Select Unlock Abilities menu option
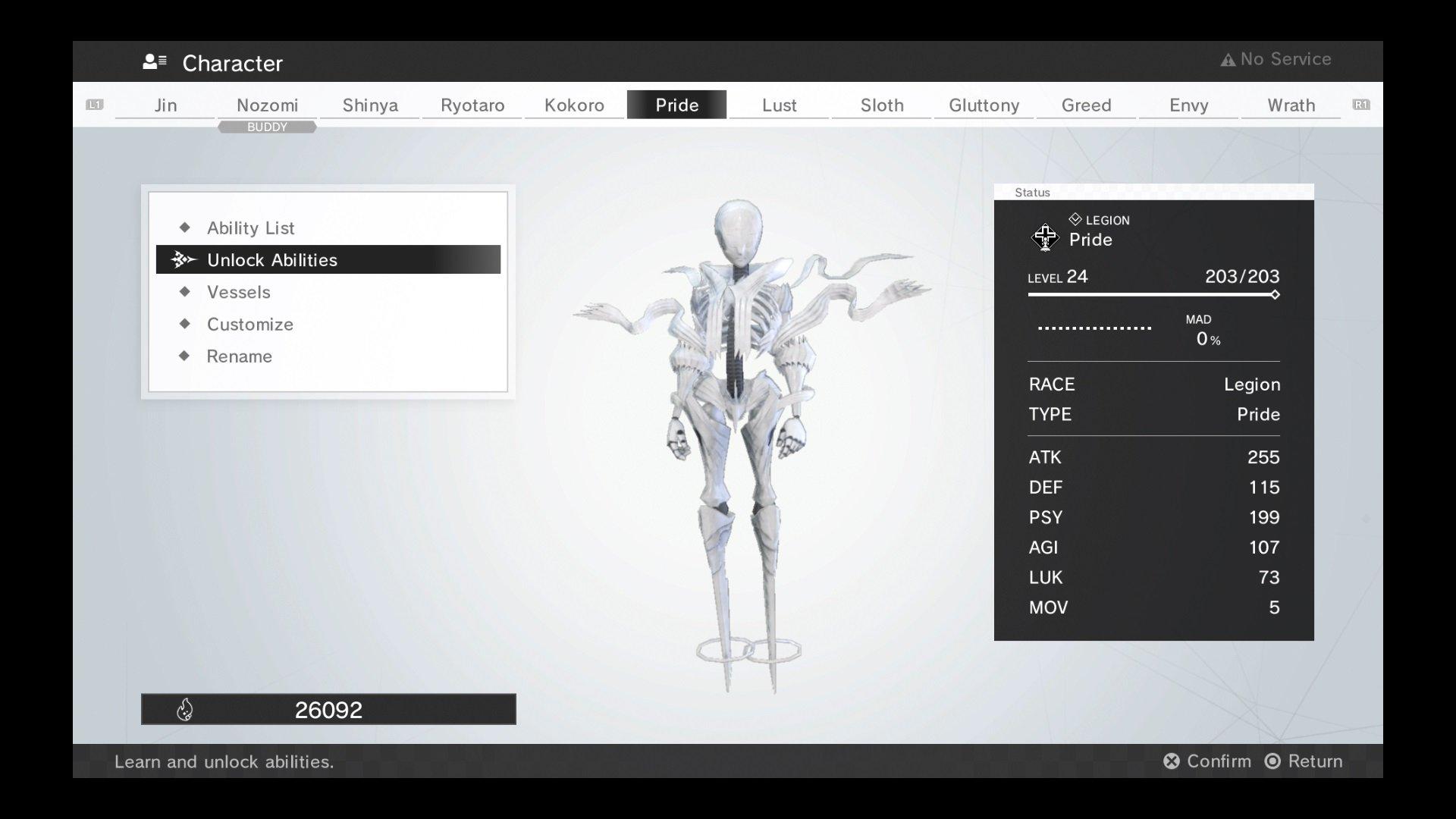 [x=271, y=260]
